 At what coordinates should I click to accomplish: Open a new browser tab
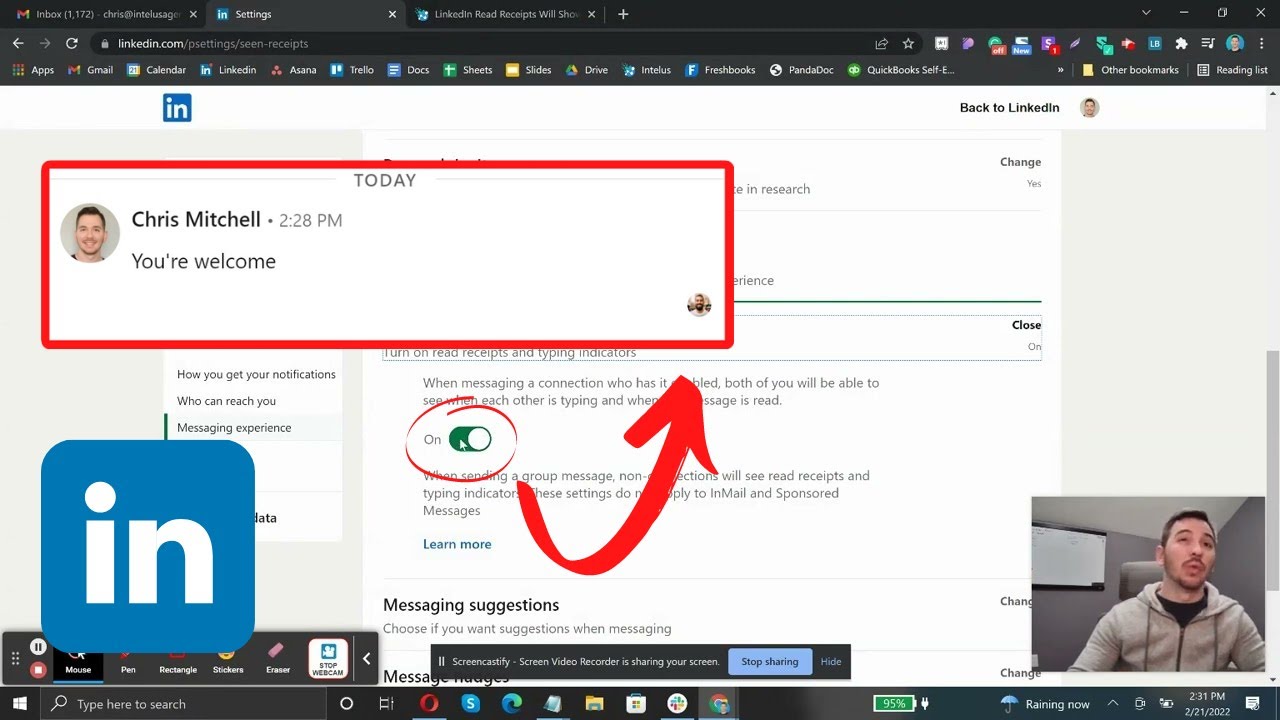623,14
